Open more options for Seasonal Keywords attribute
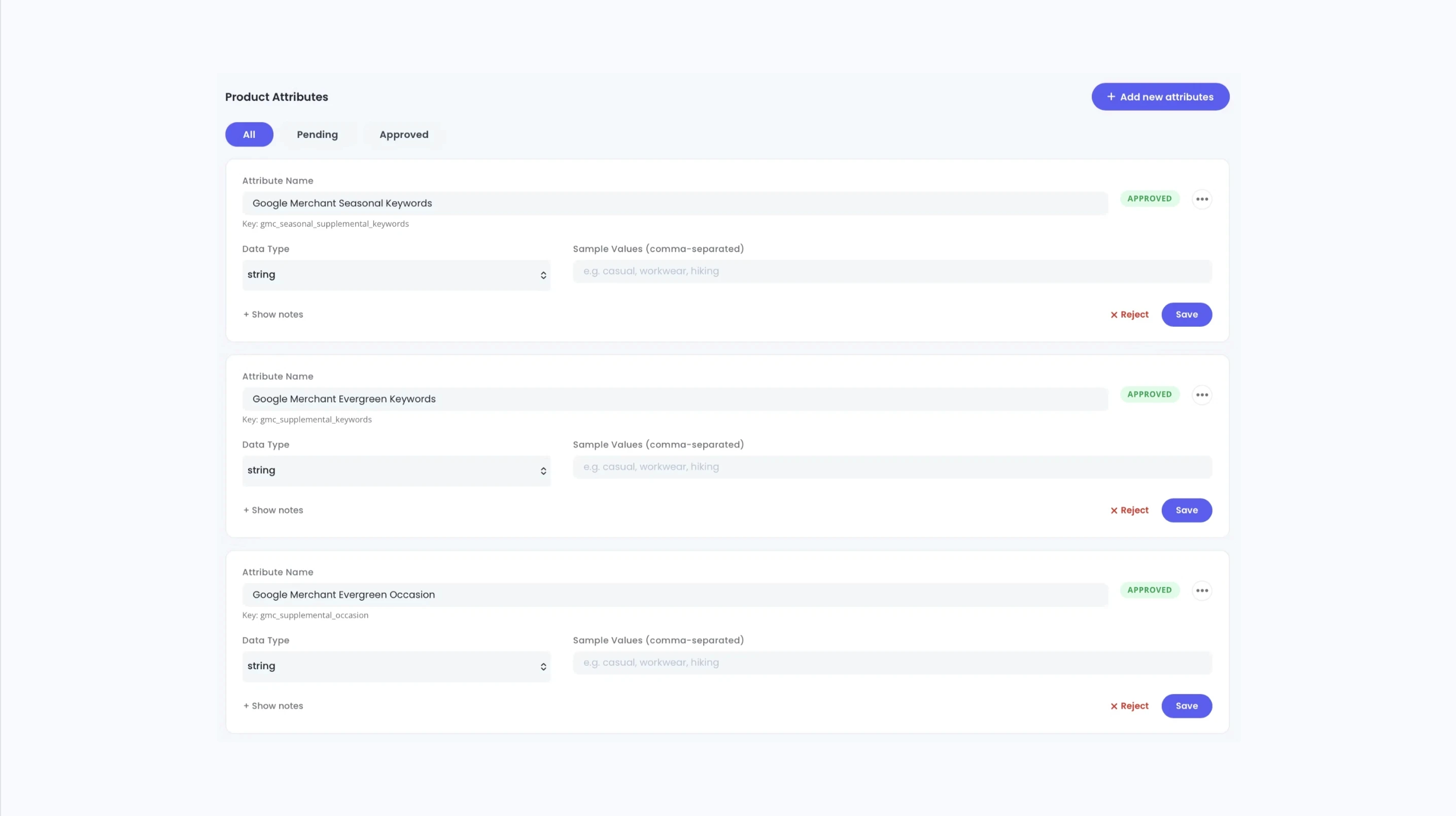Viewport: 1456px width, 816px height. [x=1202, y=199]
